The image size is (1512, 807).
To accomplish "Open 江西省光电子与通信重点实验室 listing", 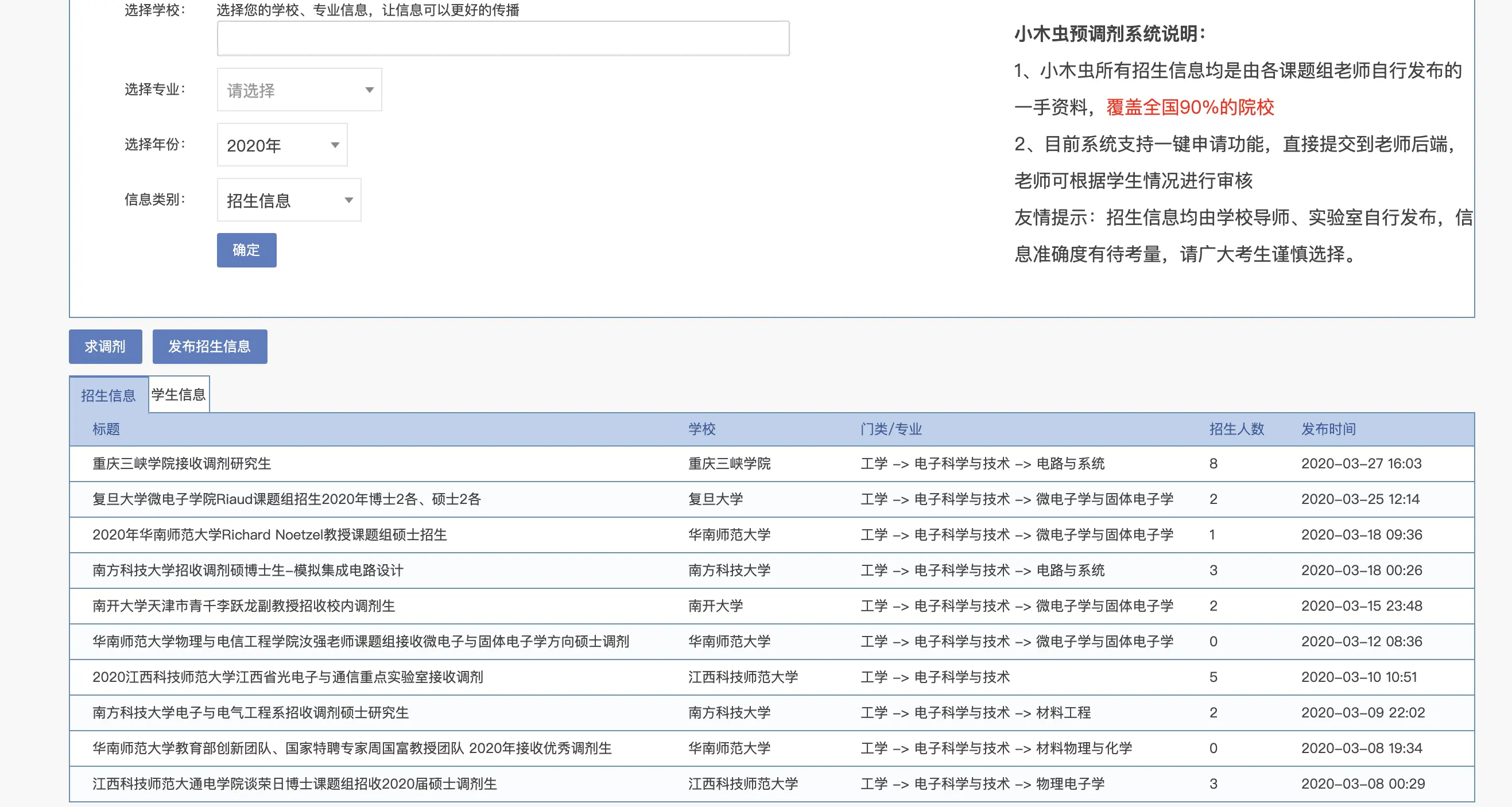I will click(x=288, y=677).
